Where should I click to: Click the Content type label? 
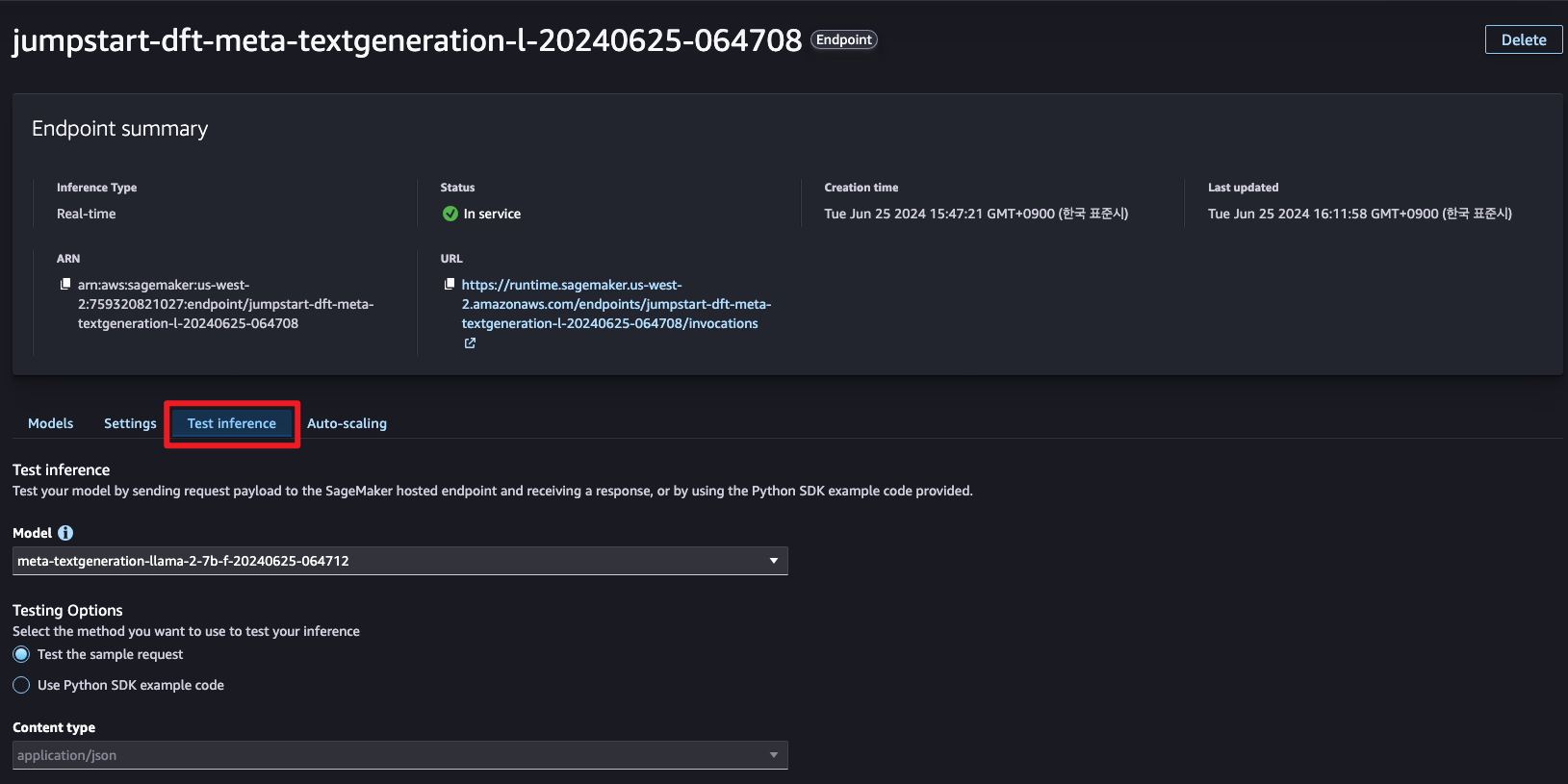tap(54, 727)
